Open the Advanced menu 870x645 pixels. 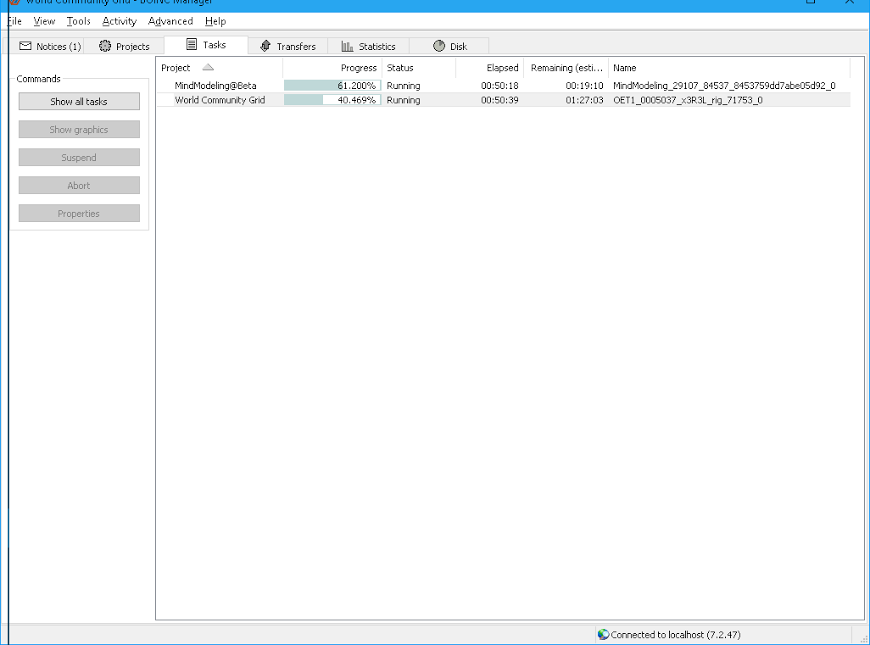tap(170, 21)
